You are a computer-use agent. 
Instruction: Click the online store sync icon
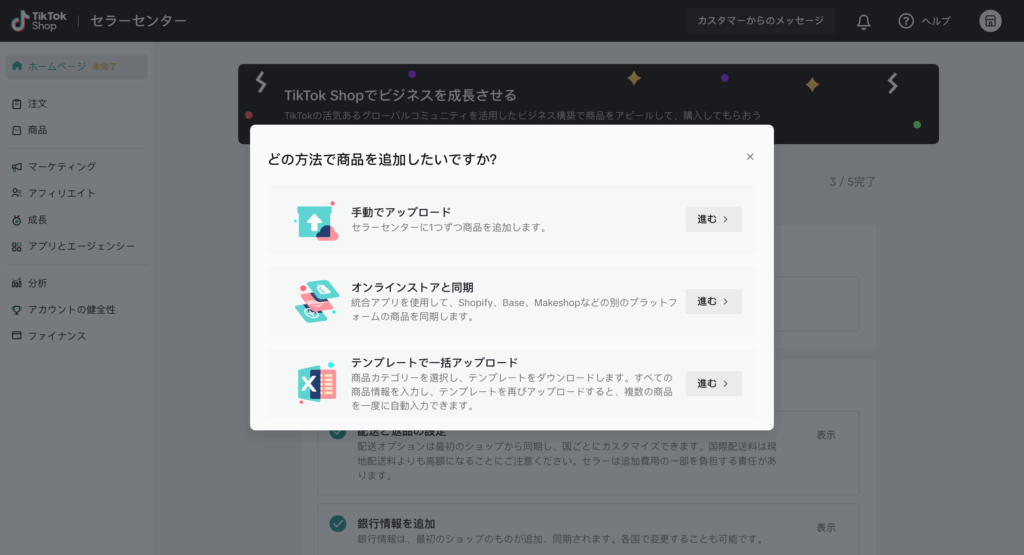316,301
